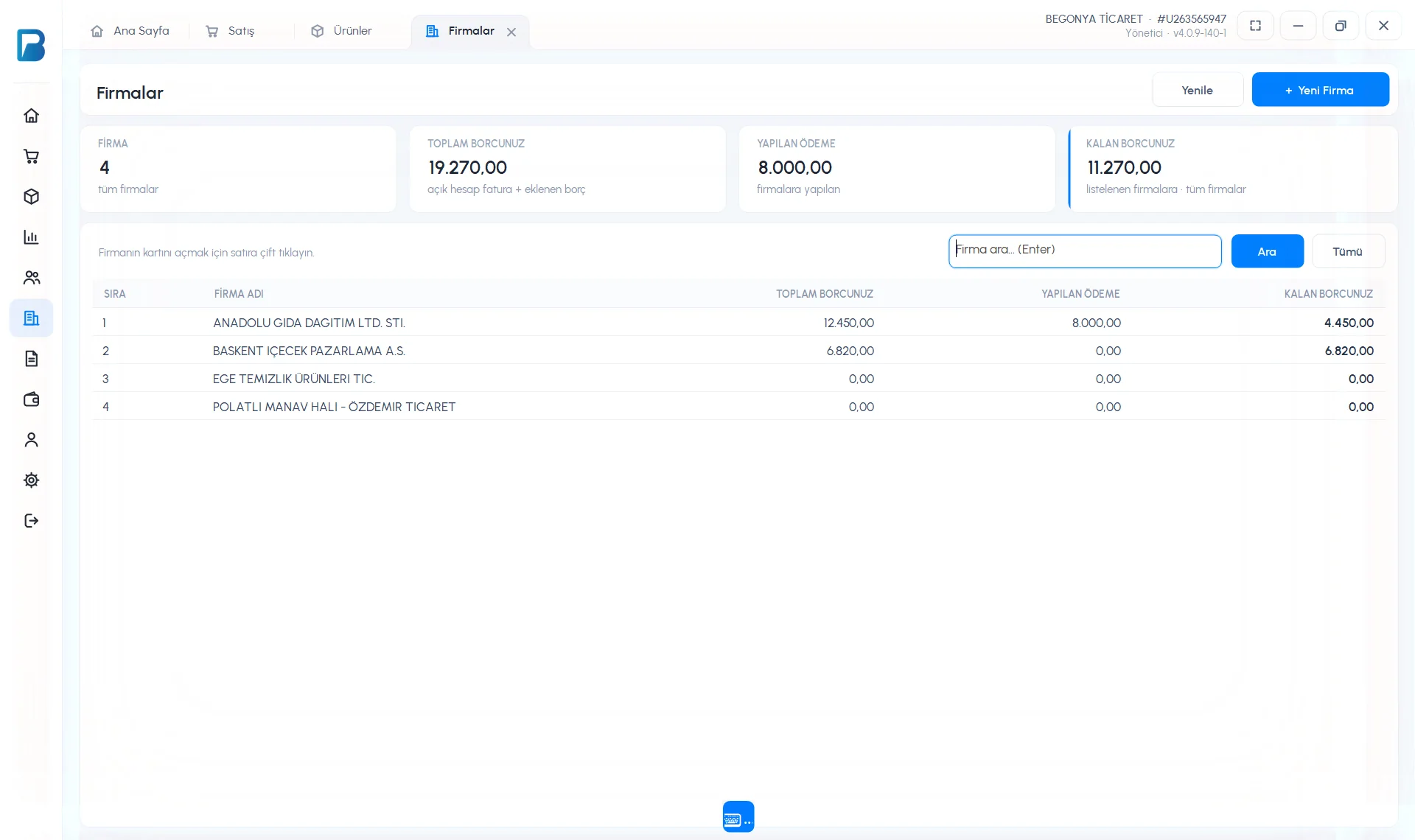Click the KALAN BORCUNUZ summary card 11.270,00

coord(1233,169)
